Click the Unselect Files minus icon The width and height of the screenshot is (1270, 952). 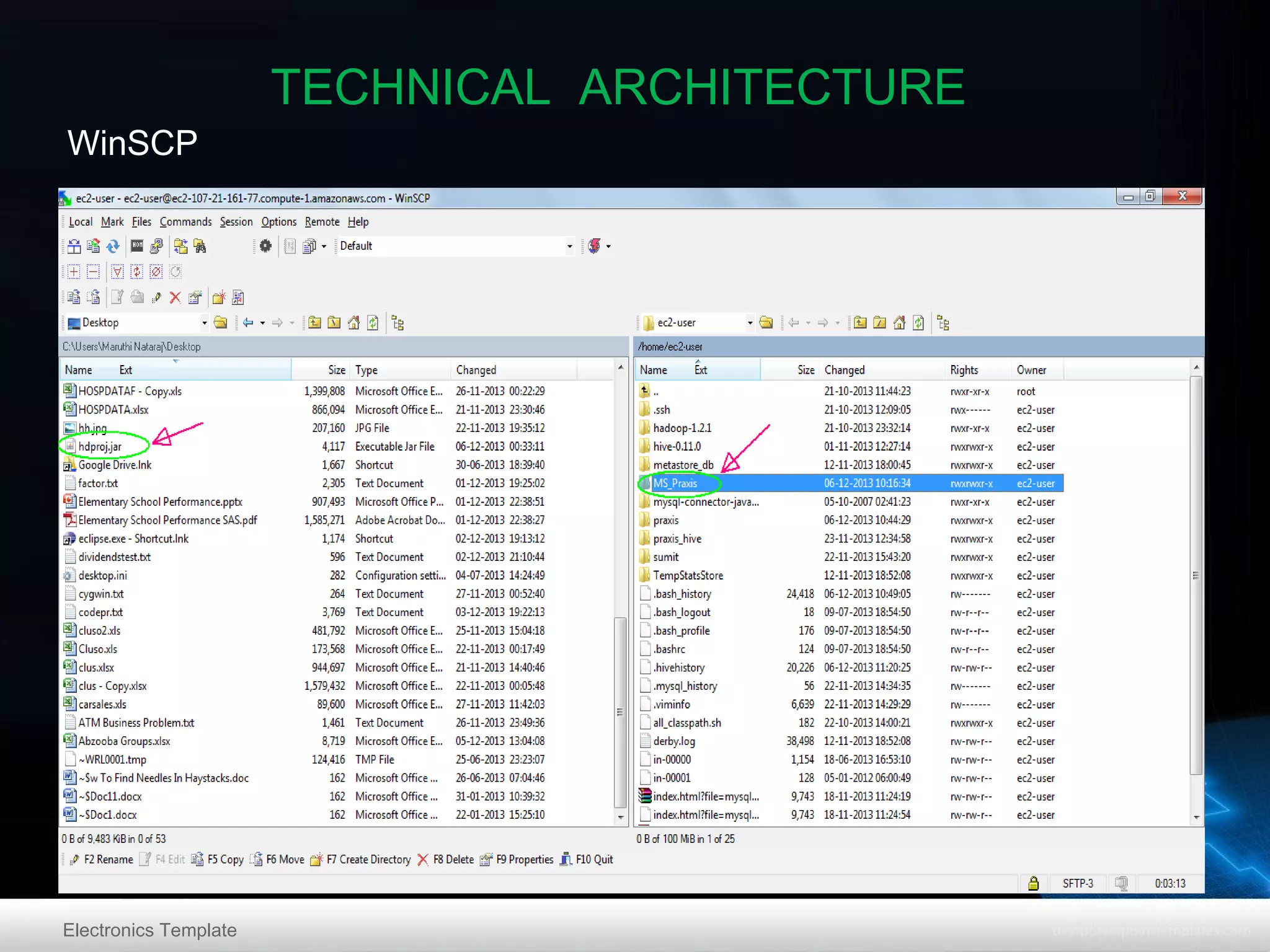[x=93, y=271]
